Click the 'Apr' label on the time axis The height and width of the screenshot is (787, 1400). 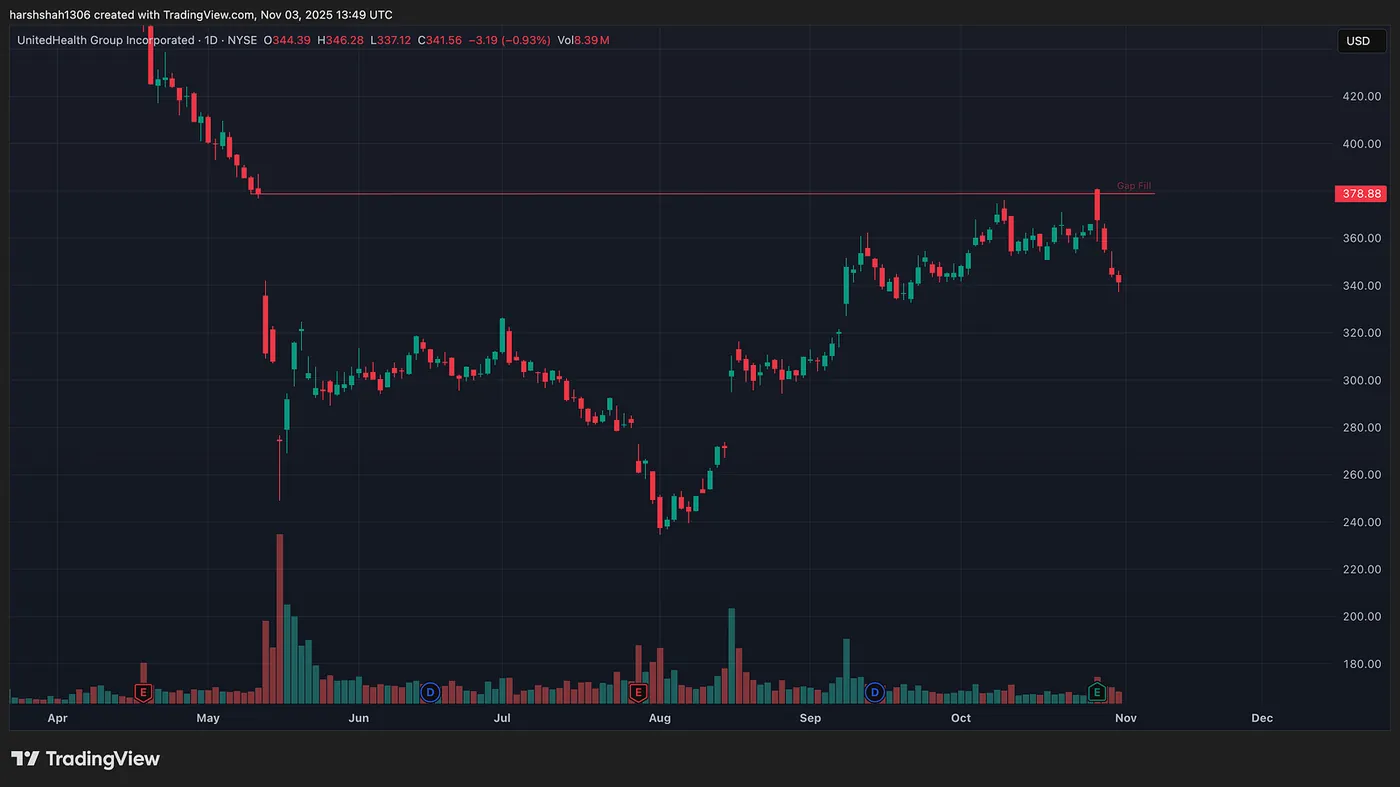click(58, 718)
